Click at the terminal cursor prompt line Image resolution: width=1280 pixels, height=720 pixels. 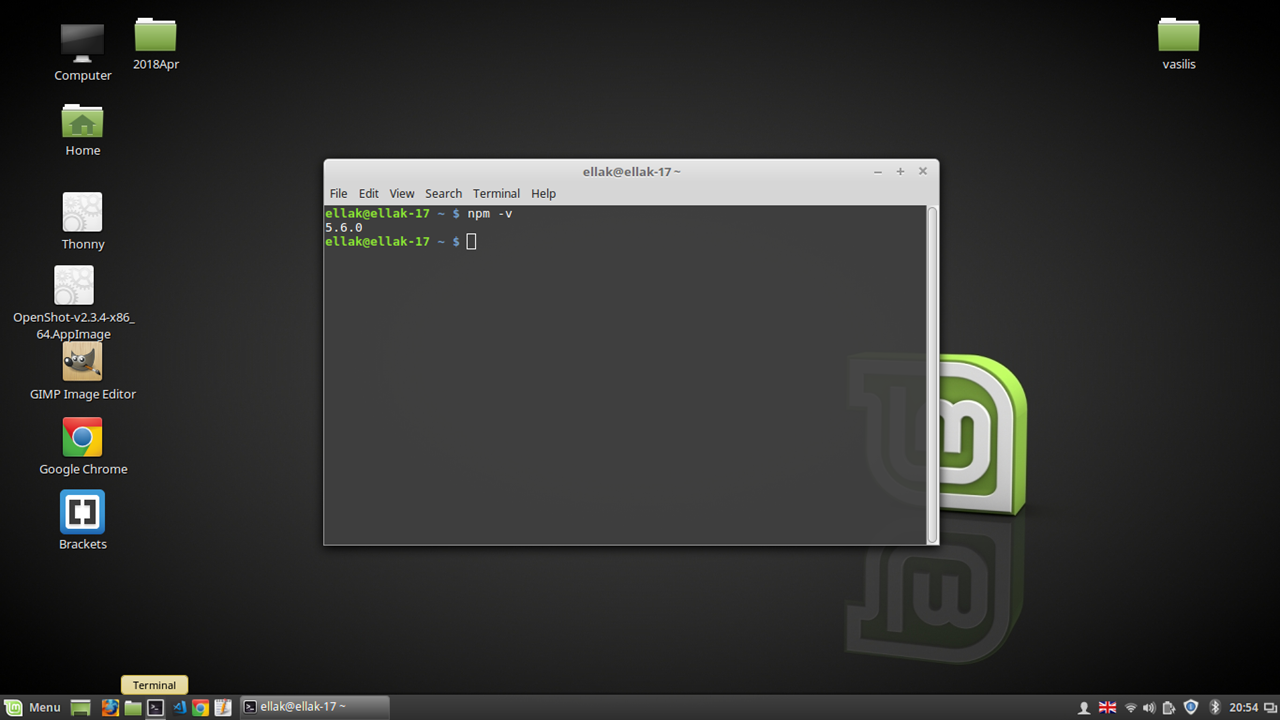(400, 242)
